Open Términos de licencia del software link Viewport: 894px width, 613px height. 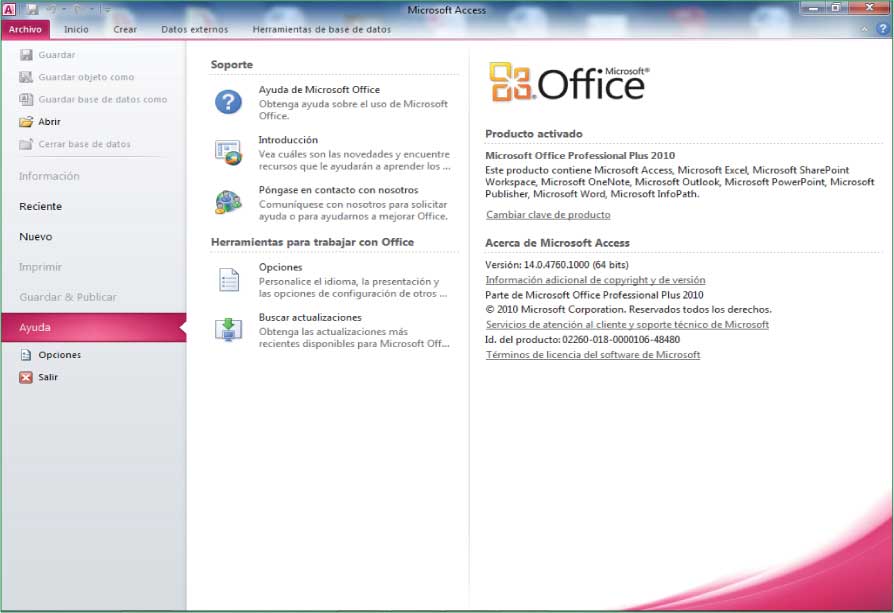(x=593, y=355)
